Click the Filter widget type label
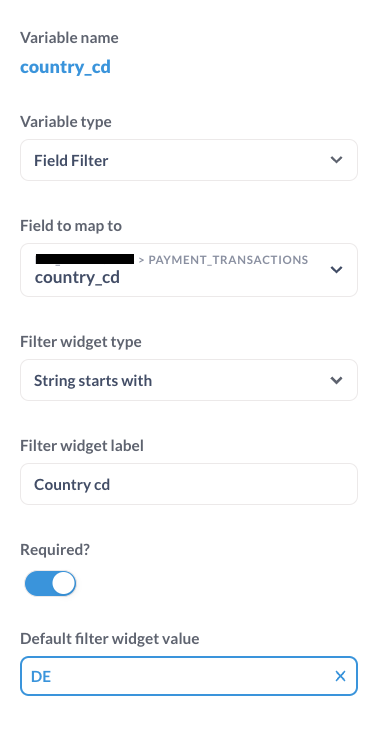Screen dimensions: 382x730 80,342
